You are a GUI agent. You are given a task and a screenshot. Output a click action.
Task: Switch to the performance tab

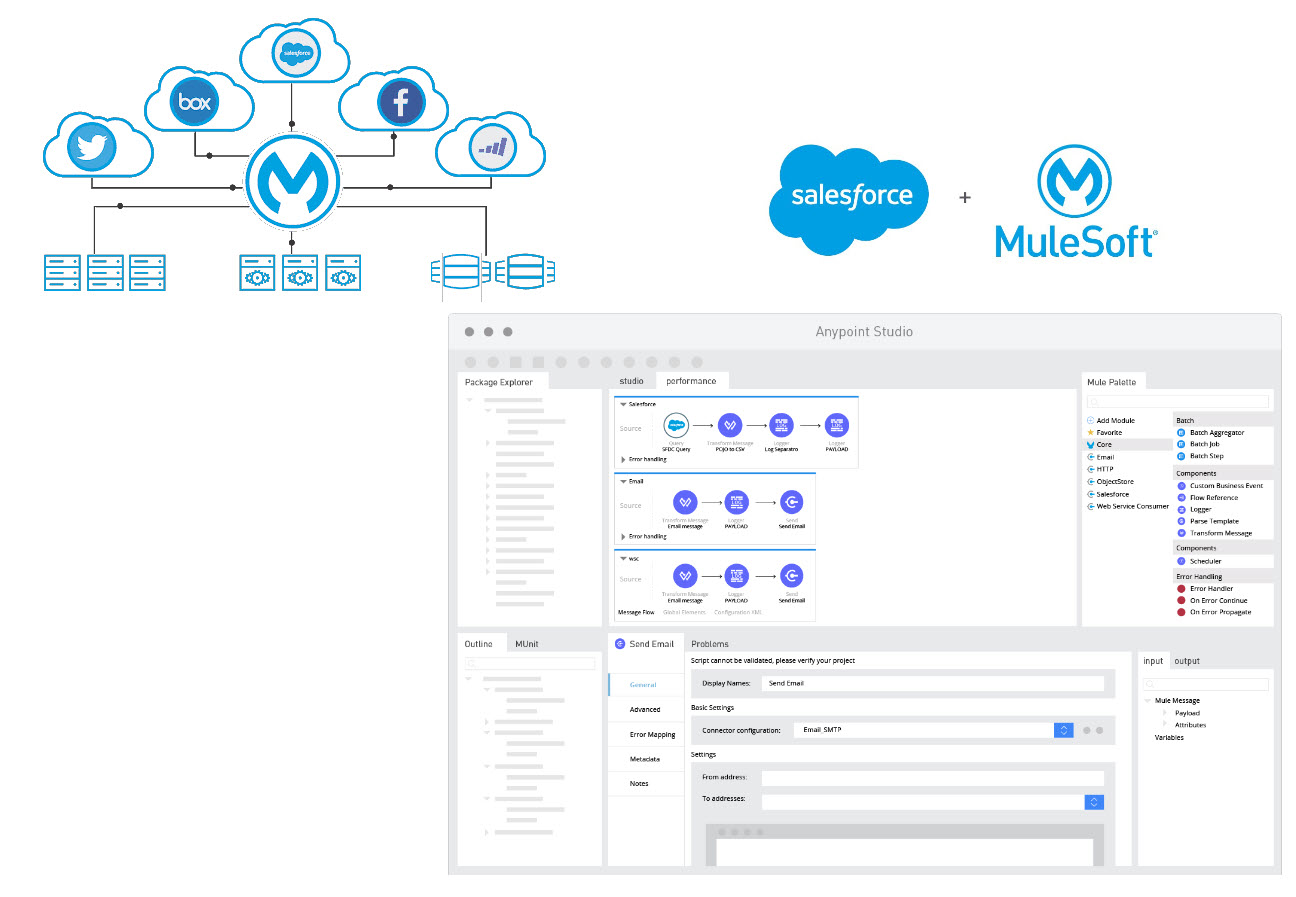(692, 381)
